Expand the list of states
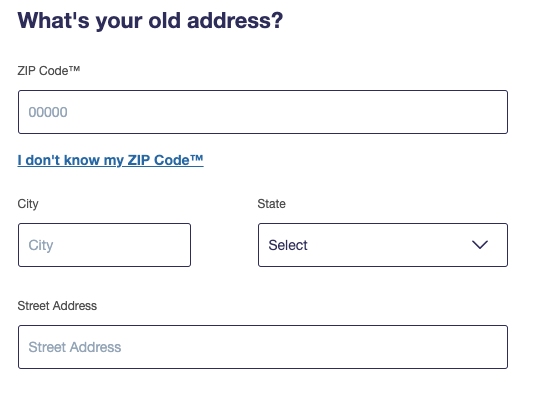Viewport: 549px width, 393px height. [383, 245]
